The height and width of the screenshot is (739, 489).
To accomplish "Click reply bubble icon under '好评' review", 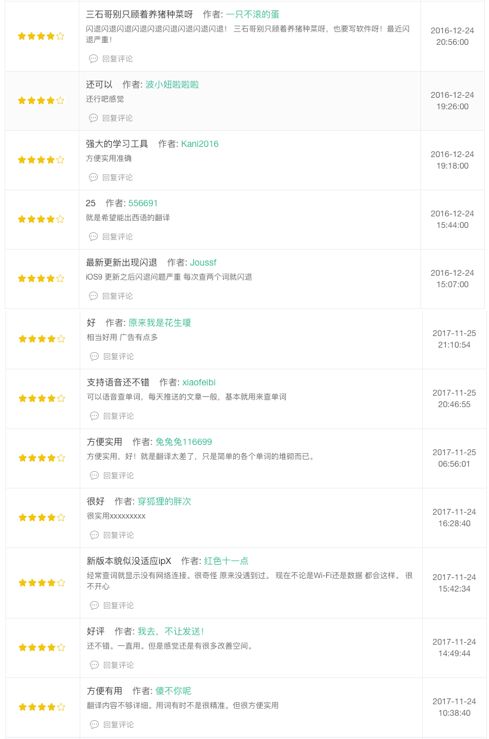I will [x=94, y=665].
